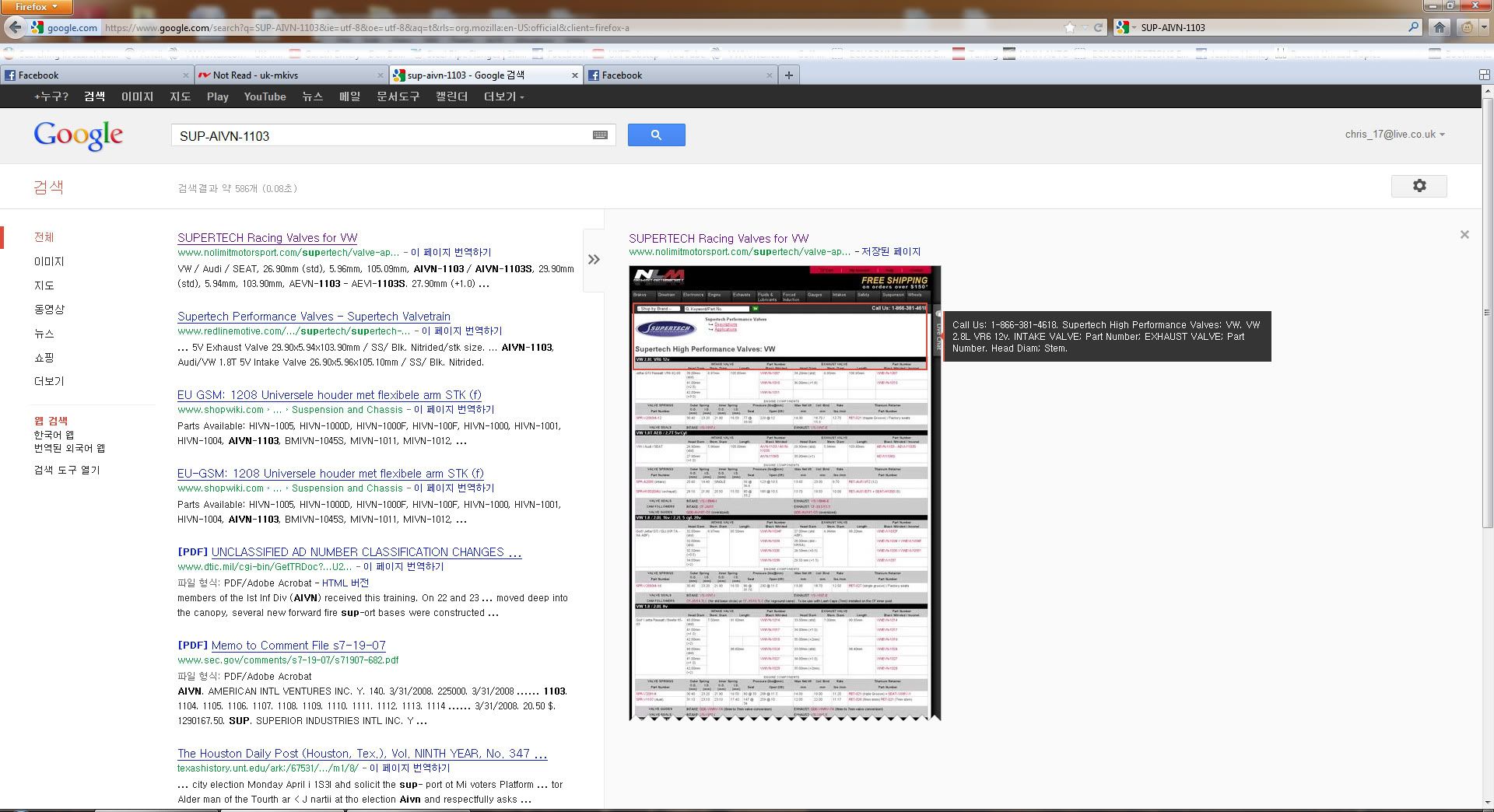Image resolution: width=1494 pixels, height=812 pixels.
Task: Open account menu for chris_17@live.co.uk
Action: [x=1394, y=135]
